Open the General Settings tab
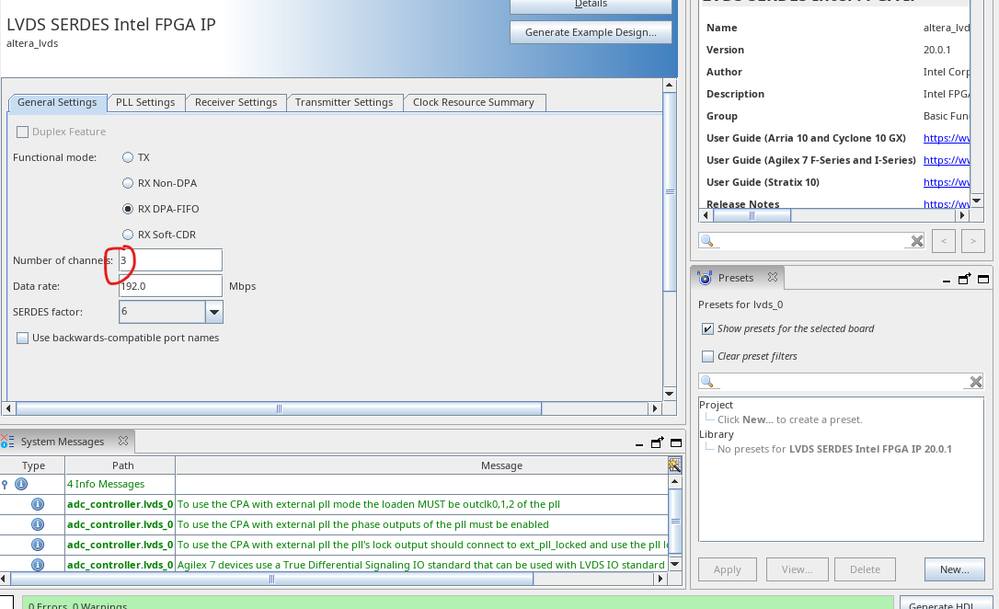999x609 pixels. (x=57, y=103)
